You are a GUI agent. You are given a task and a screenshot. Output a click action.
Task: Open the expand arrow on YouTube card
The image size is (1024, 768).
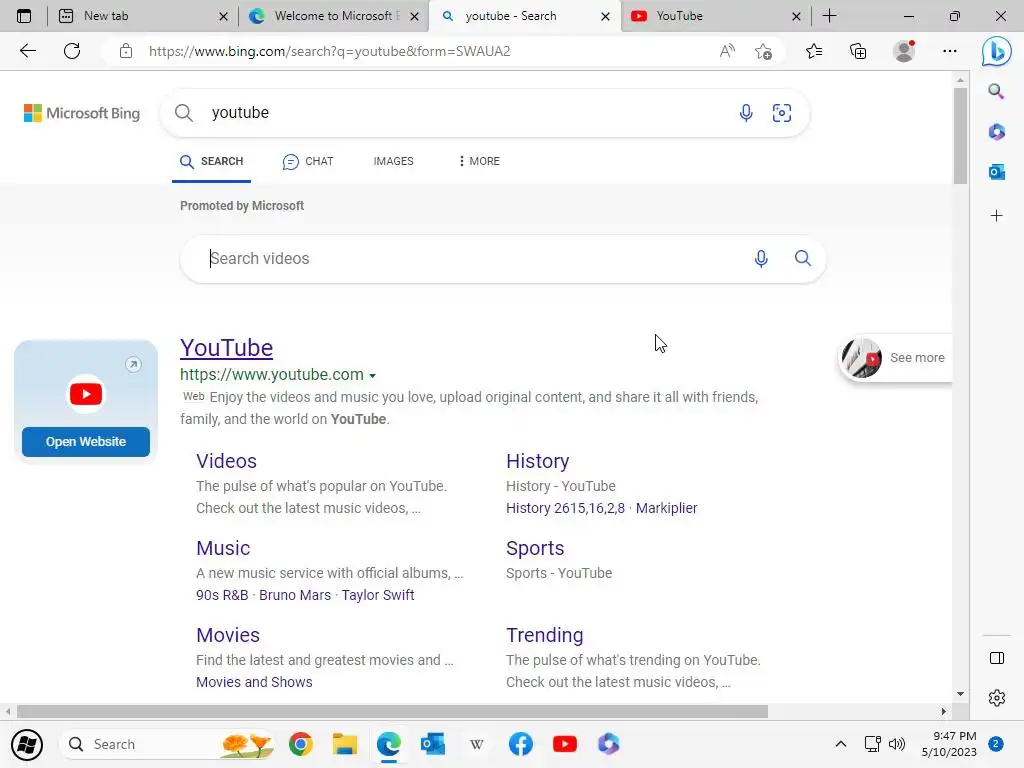133,364
